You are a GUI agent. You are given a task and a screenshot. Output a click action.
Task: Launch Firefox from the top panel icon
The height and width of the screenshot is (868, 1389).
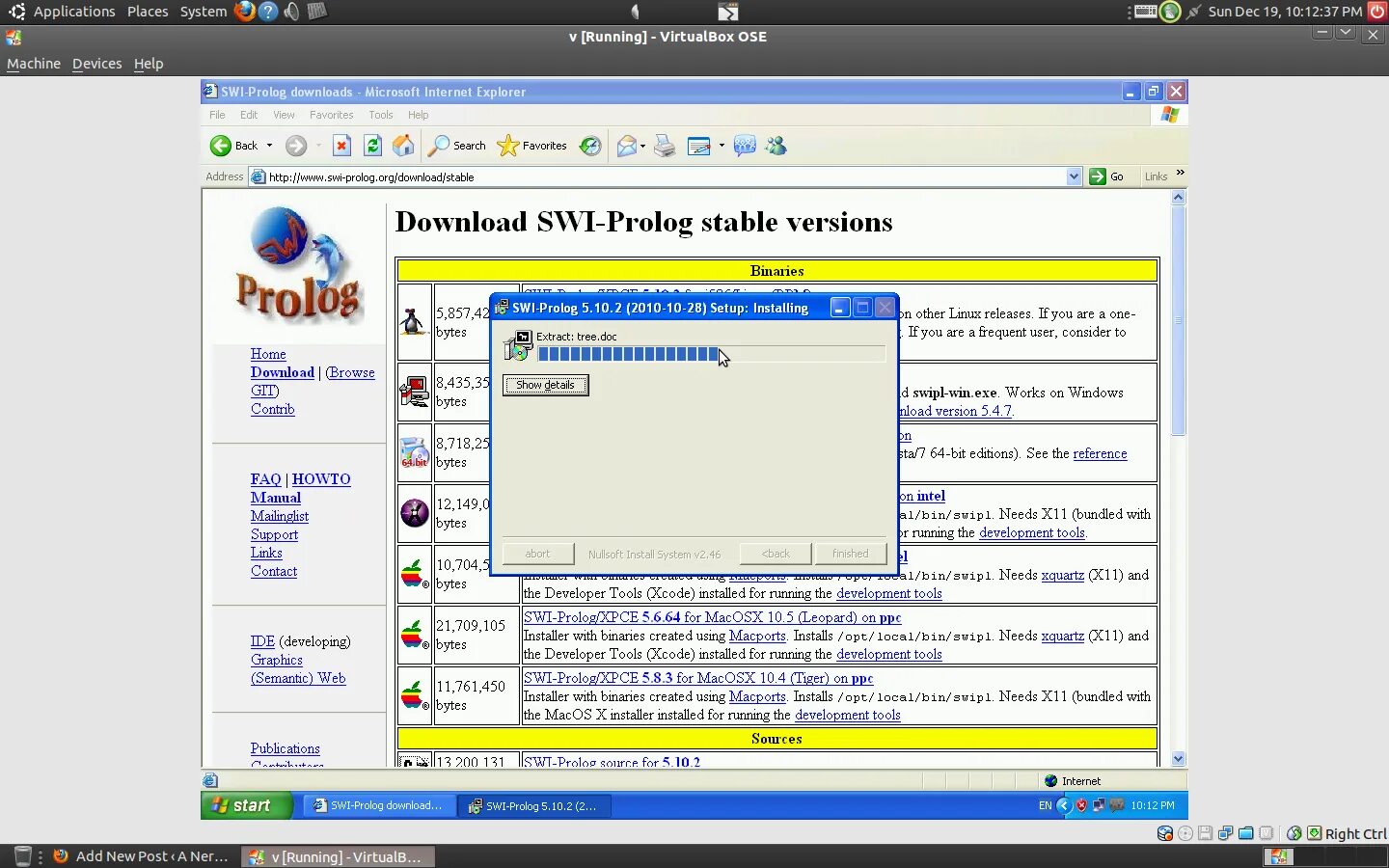[x=245, y=12]
